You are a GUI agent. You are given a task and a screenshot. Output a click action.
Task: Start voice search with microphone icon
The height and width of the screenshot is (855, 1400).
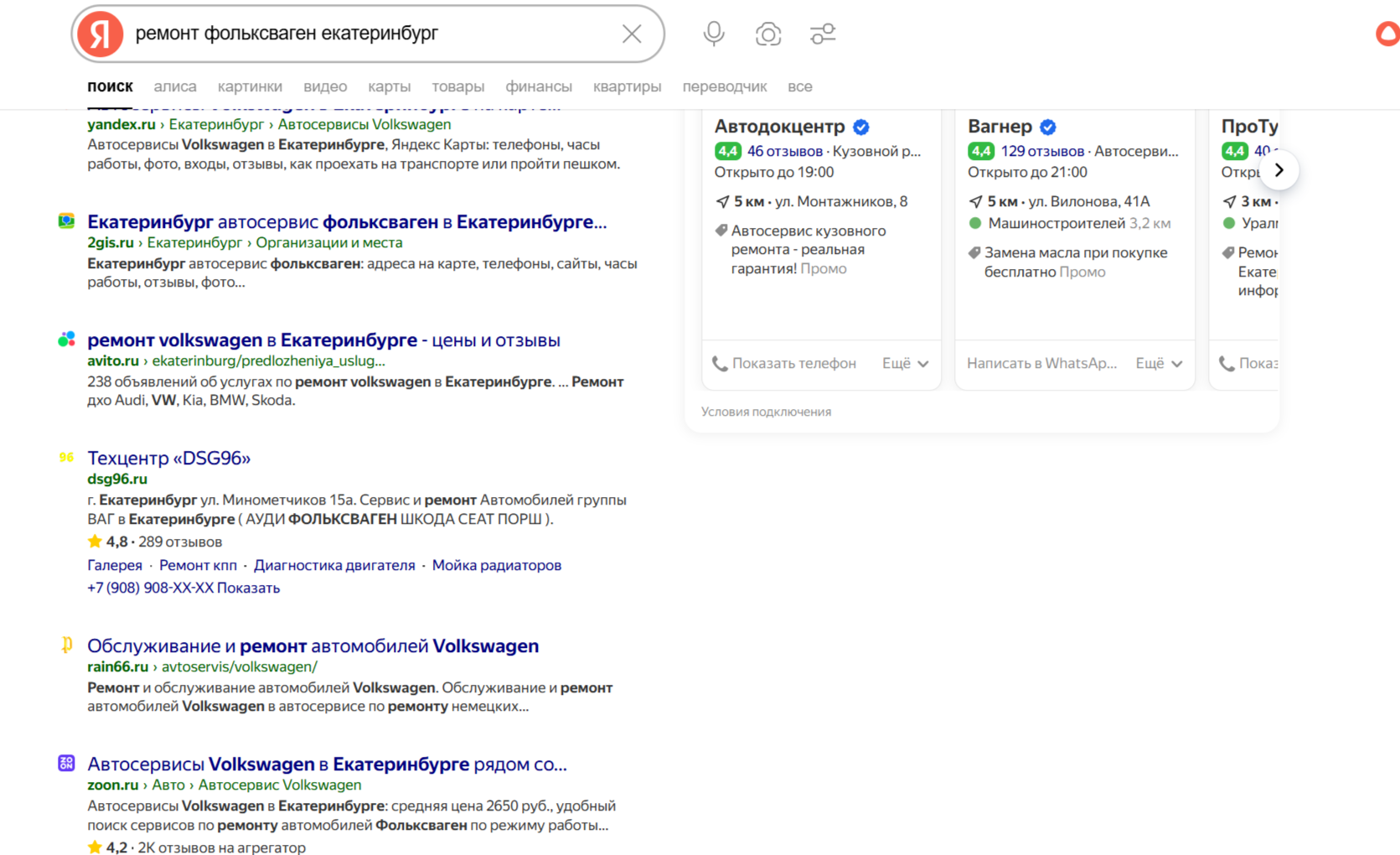(x=714, y=34)
